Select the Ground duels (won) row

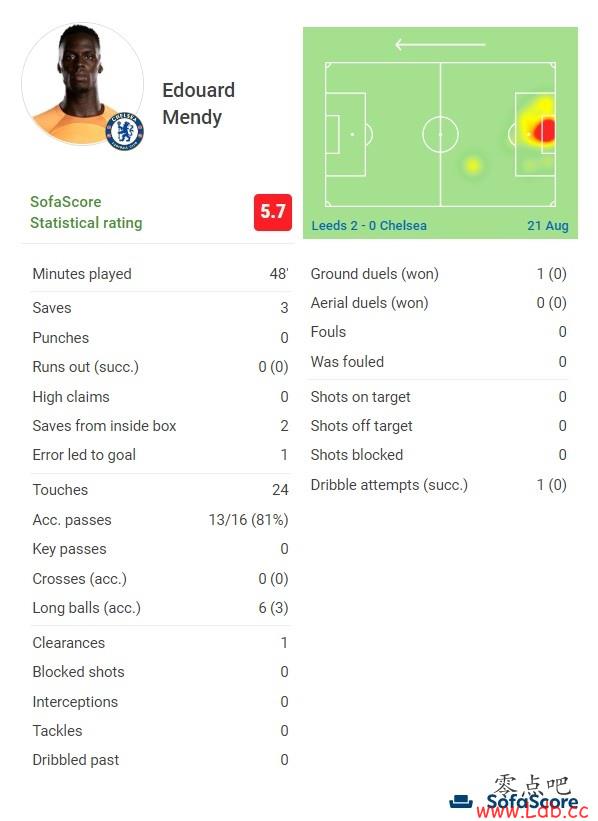(x=439, y=274)
